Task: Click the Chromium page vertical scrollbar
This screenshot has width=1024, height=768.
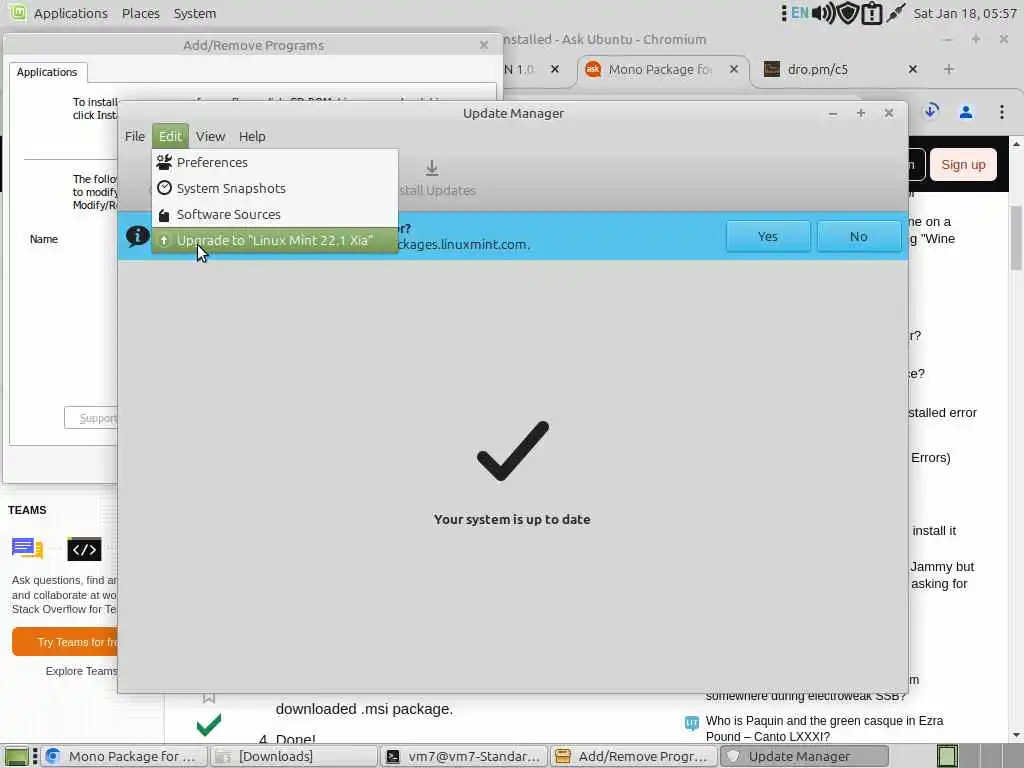Action: (x=1016, y=238)
